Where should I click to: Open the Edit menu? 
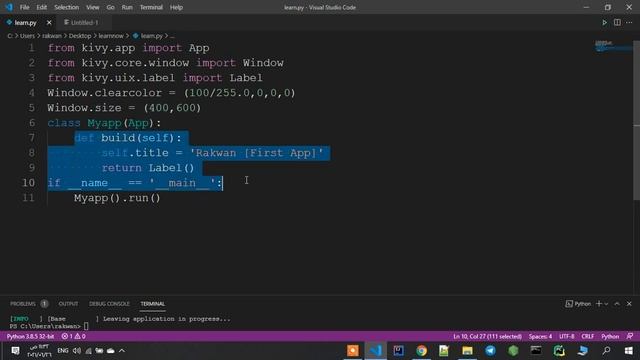coord(42,7)
